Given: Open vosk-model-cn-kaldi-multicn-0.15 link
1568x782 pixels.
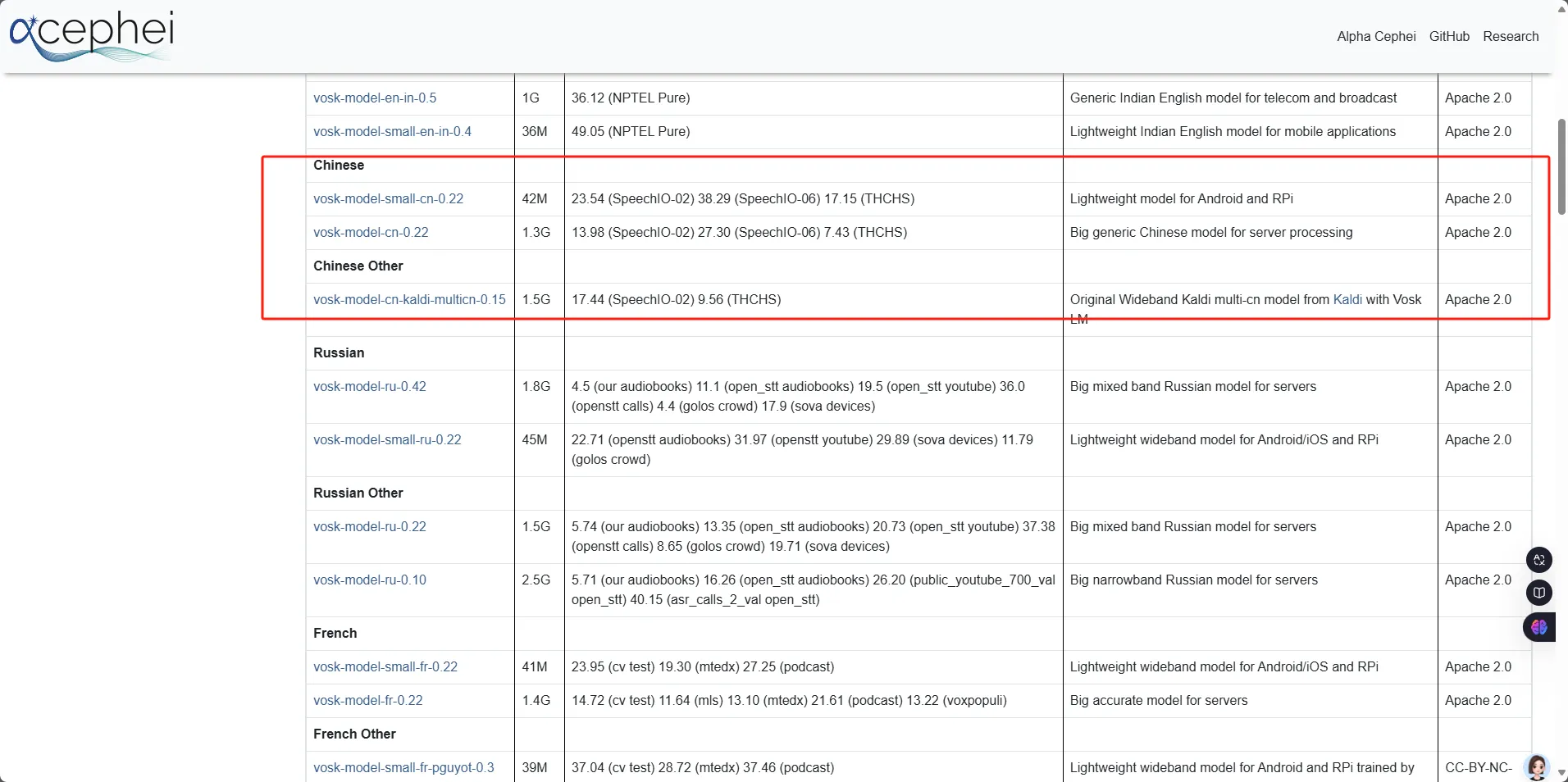Looking at the screenshot, I should [x=409, y=299].
